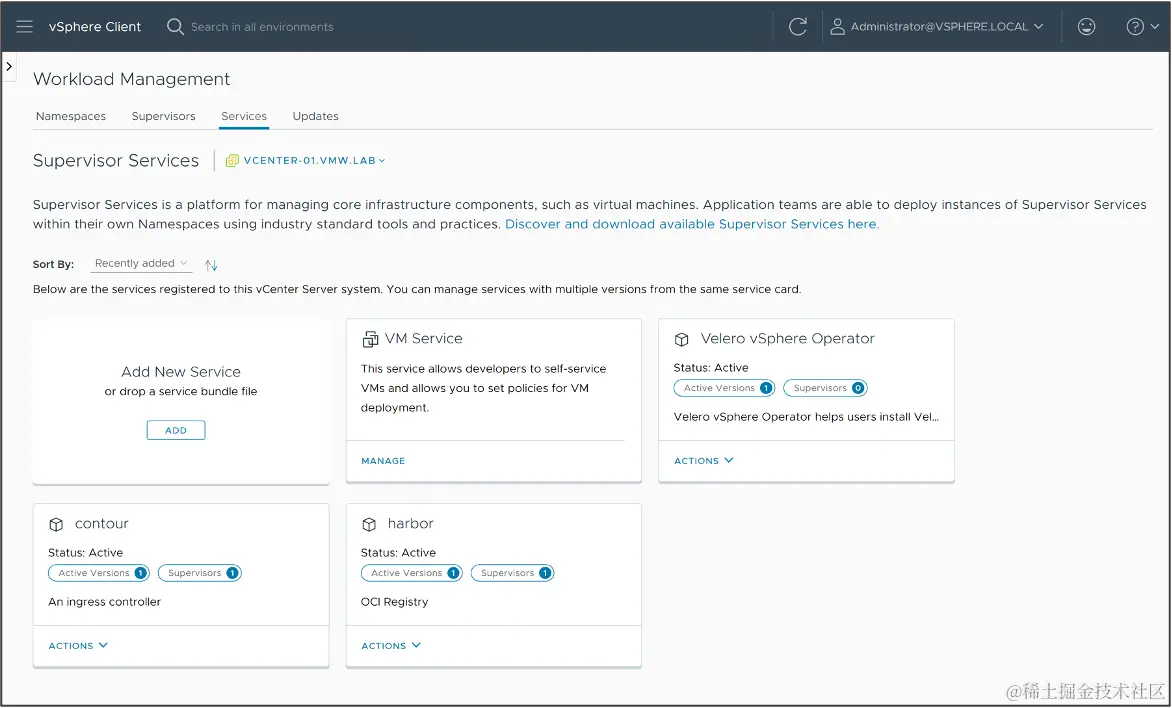Click ADD to add new service

[x=176, y=431]
